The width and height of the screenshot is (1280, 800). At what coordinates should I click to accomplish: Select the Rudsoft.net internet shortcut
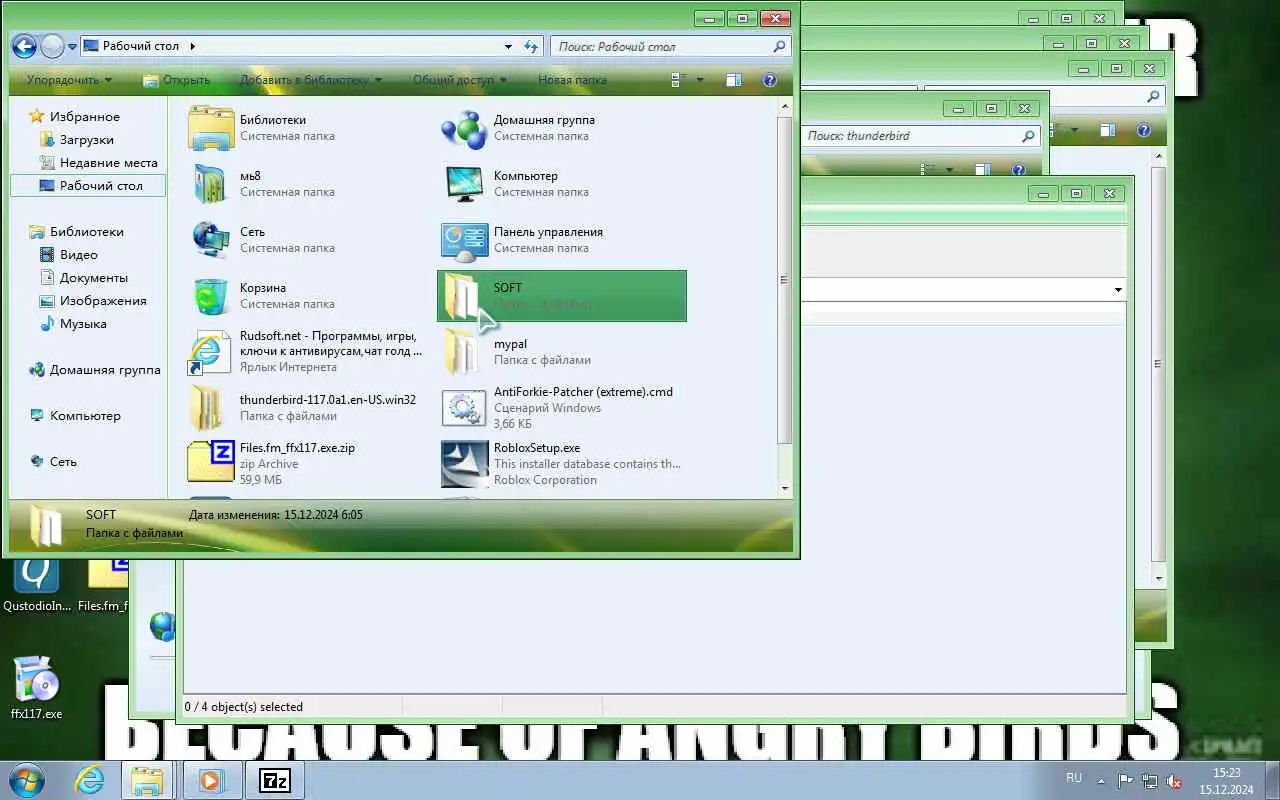tap(309, 352)
